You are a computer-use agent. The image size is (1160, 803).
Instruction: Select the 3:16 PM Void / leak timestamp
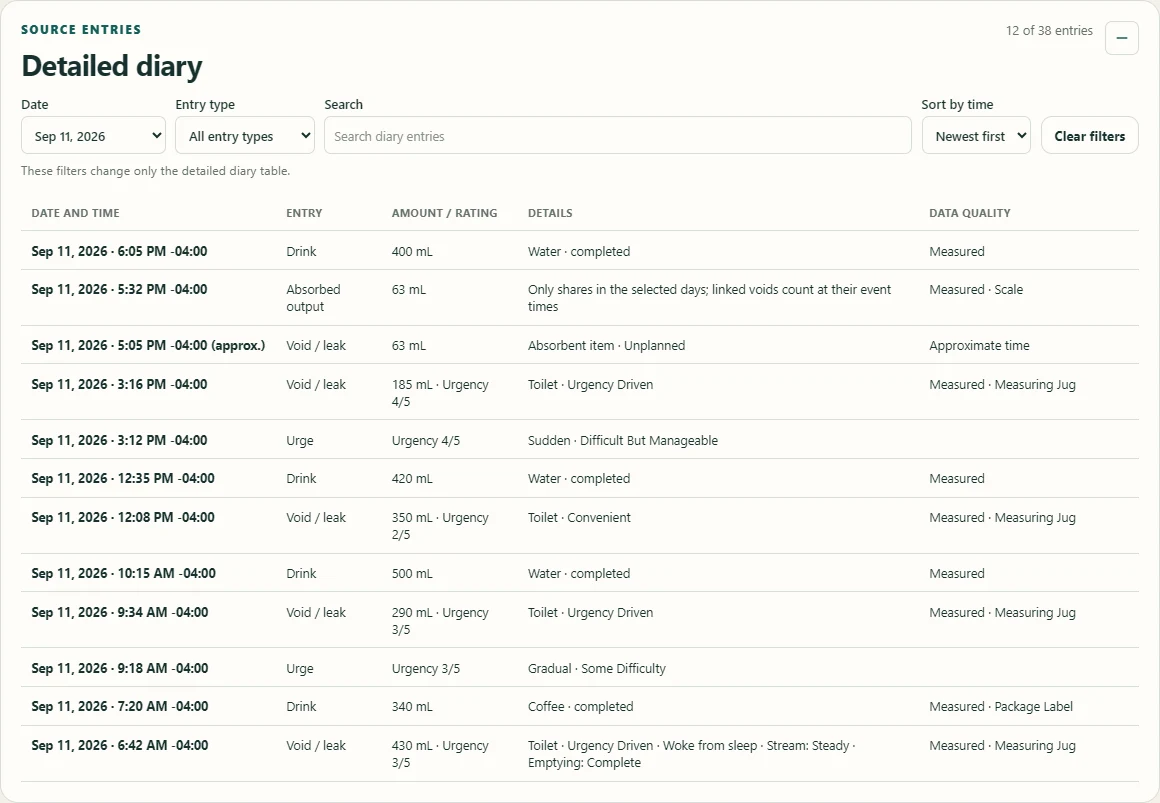119,384
